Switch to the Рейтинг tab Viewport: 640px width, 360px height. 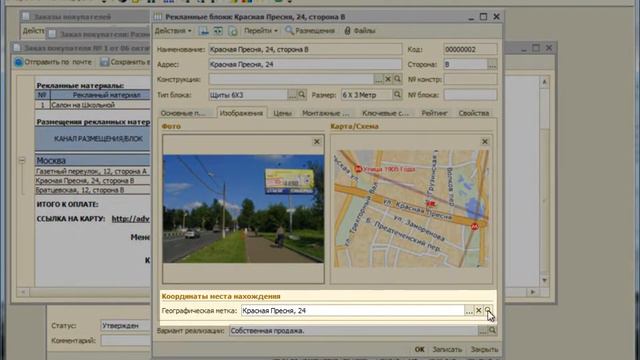coord(434,113)
